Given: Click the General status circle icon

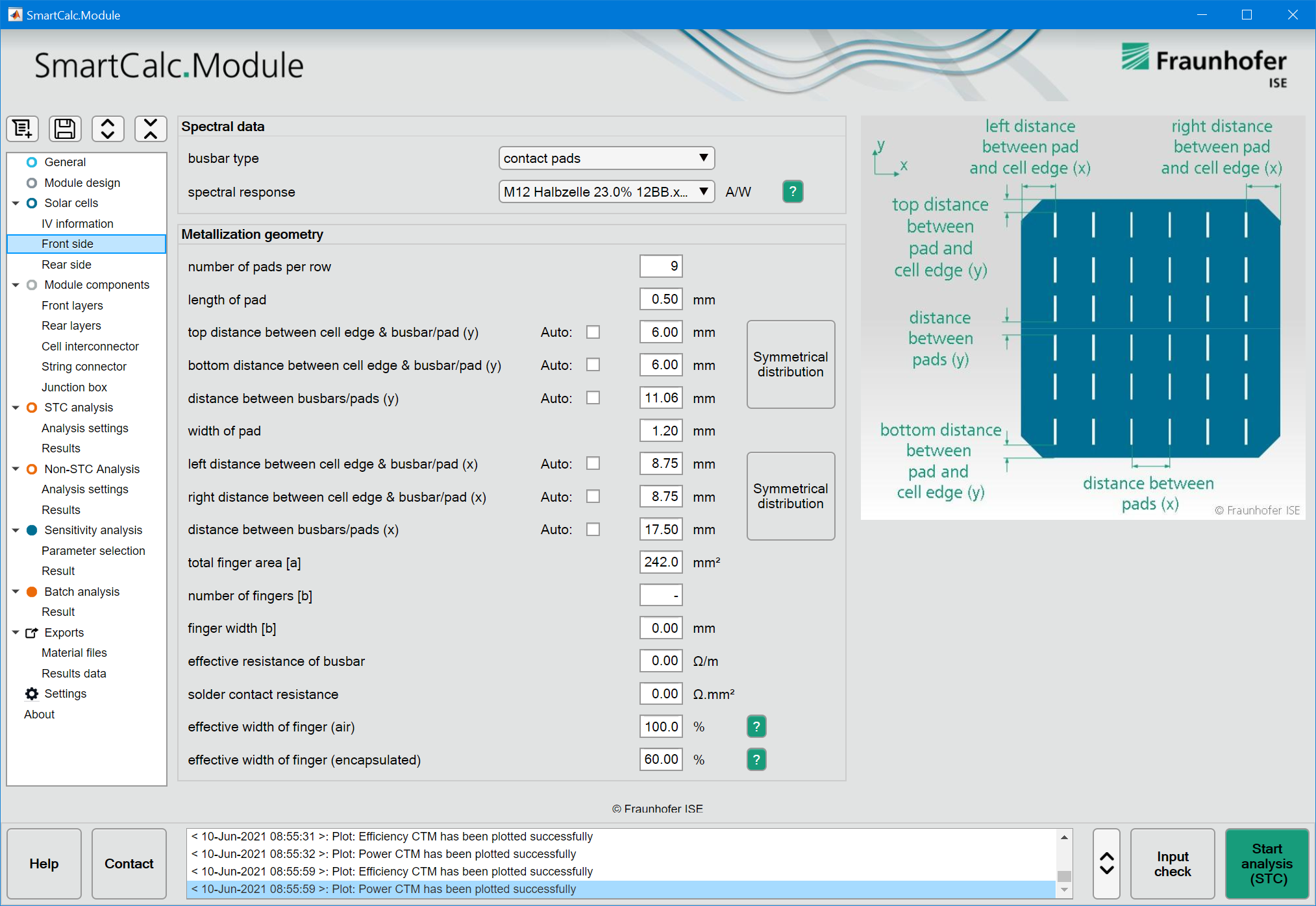Looking at the screenshot, I should click(x=31, y=162).
